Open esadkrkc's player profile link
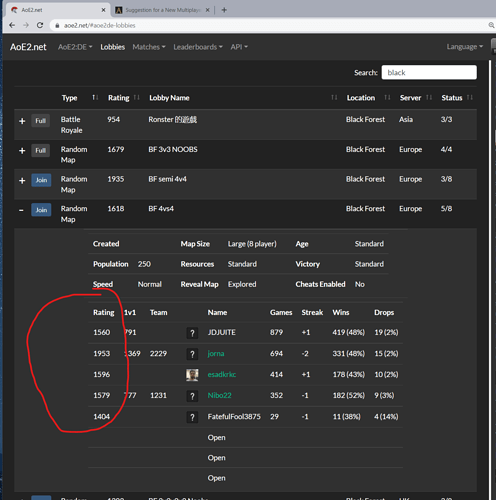The width and height of the screenshot is (496, 500). pyautogui.click(x=222, y=374)
